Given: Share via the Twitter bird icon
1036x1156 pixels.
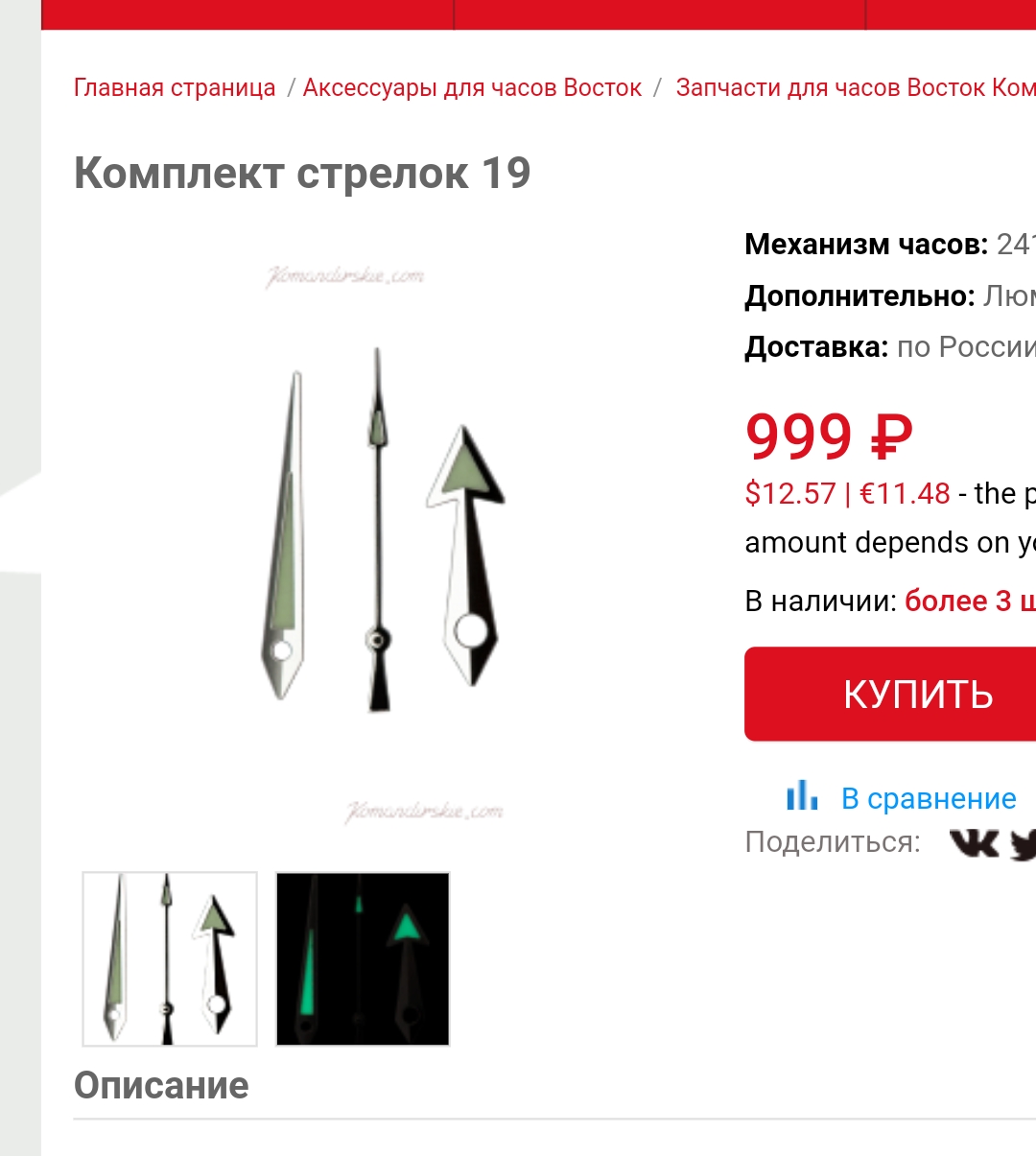Looking at the screenshot, I should [x=1023, y=844].
